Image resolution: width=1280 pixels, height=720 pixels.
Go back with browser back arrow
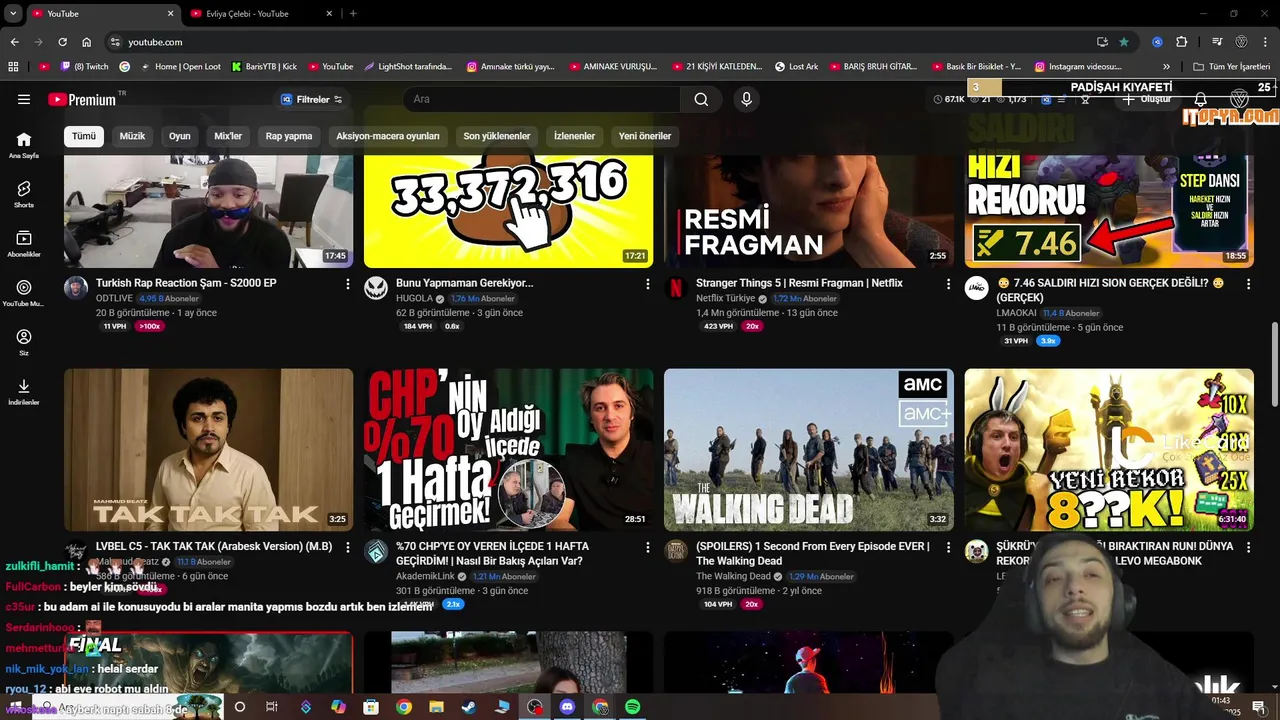pyautogui.click(x=14, y=42)
